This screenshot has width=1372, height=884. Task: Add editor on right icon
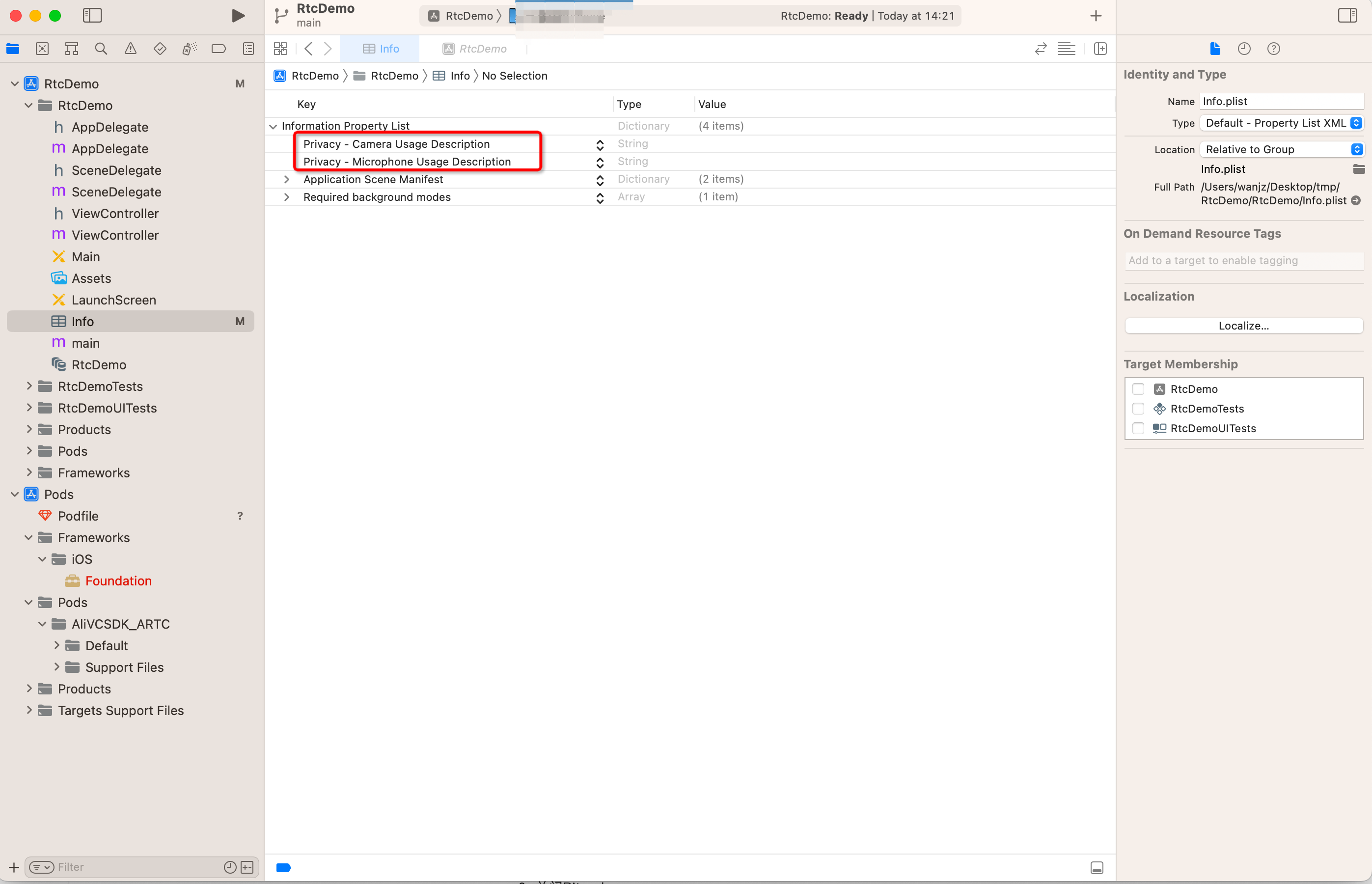click(x=1100, y=49)
